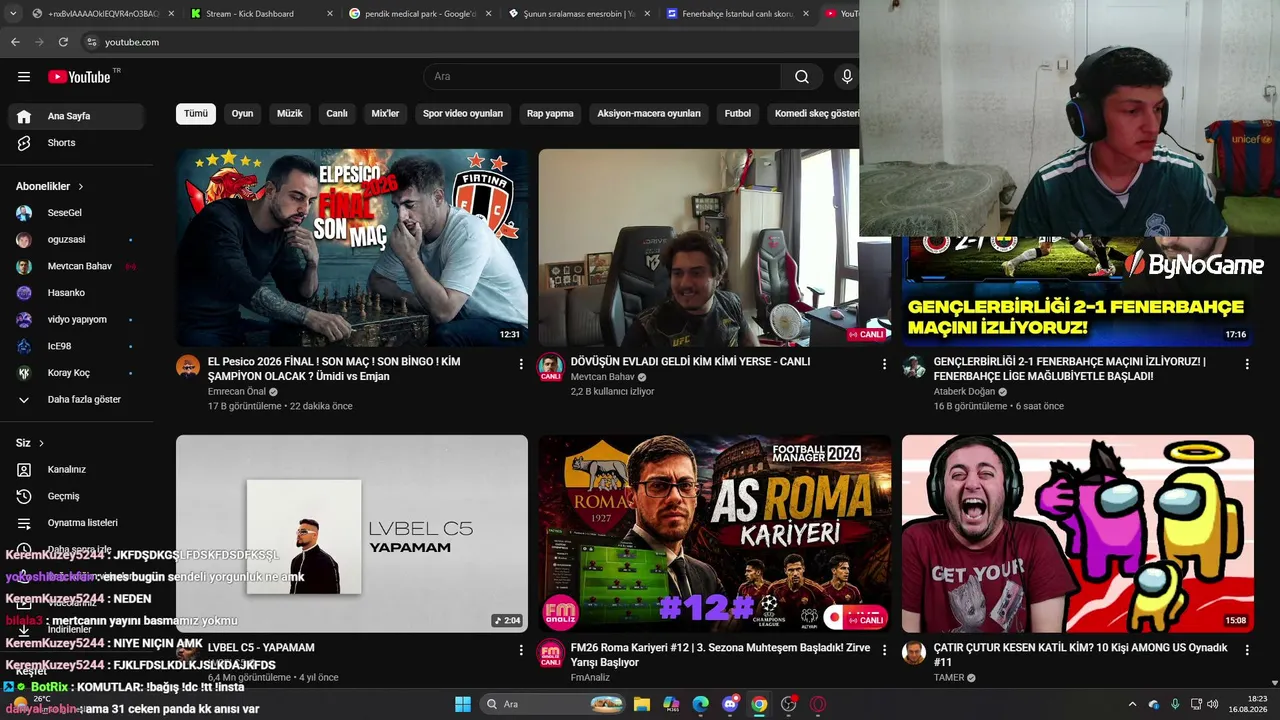The image size is (1280, 720).
Task: Play the AS Roma Kariyeri thumbnail
Action: coord(715,533)
